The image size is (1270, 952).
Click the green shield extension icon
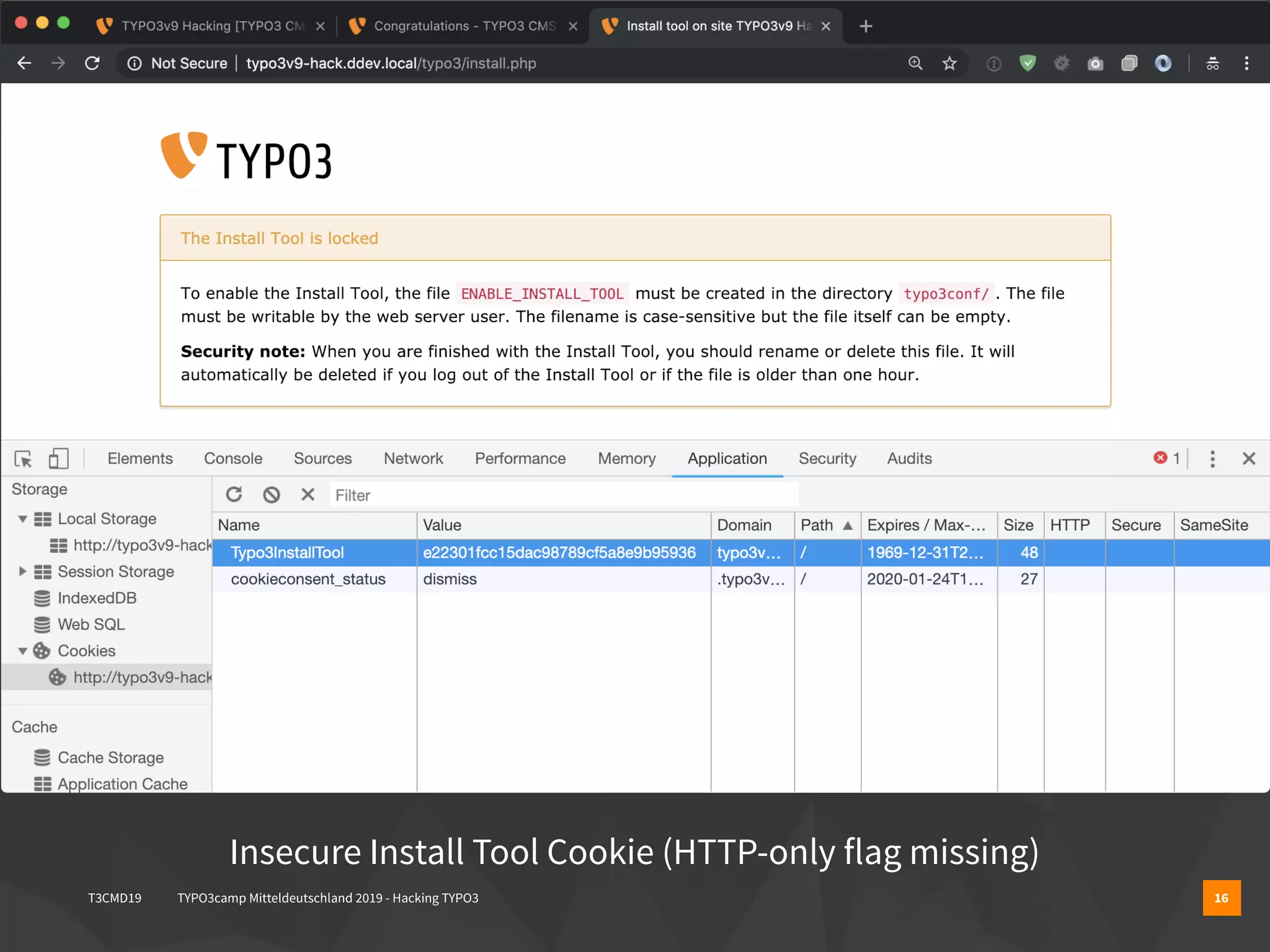point(1028,63)
